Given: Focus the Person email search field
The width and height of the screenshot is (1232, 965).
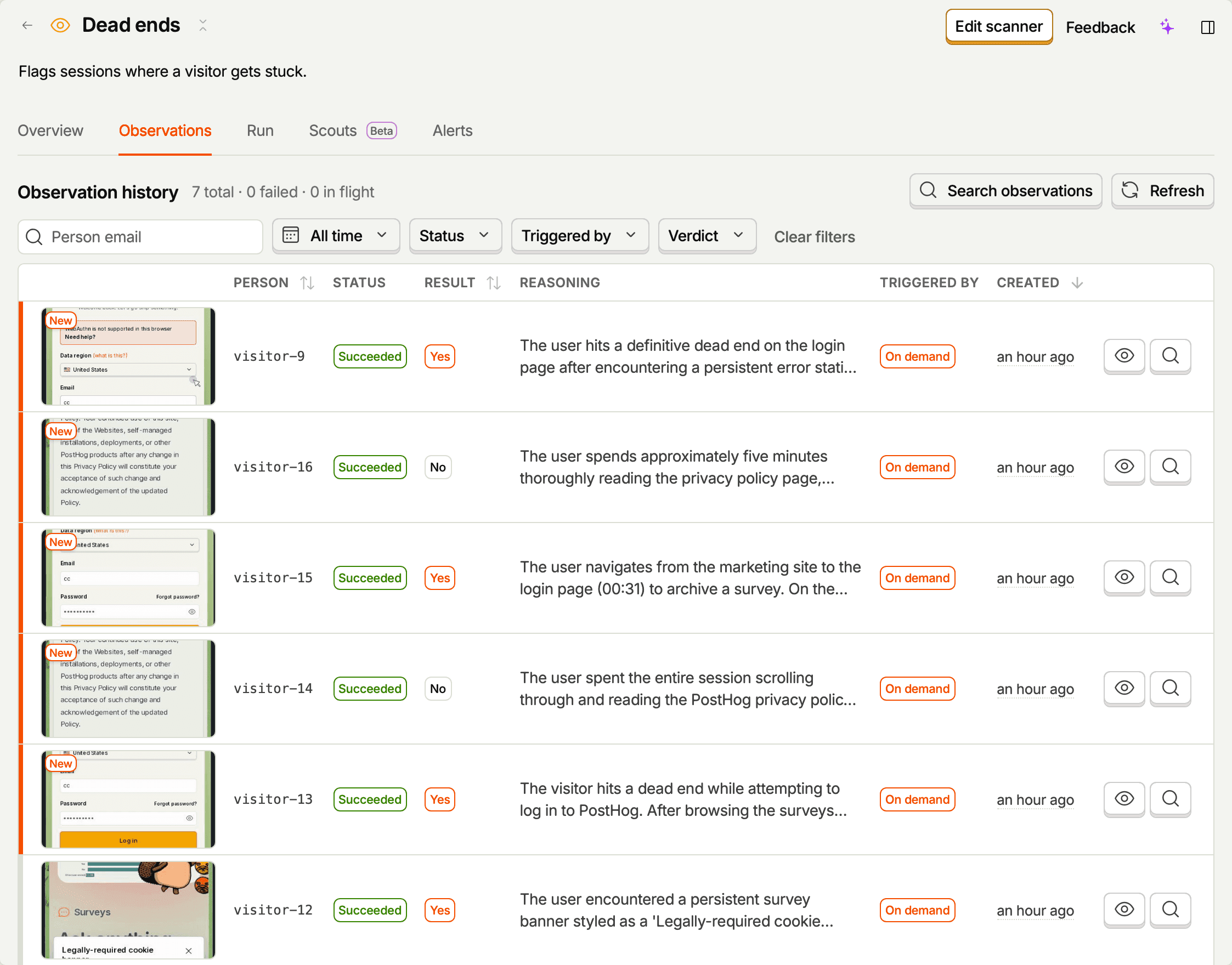Looking at the screenshot, I should [x=140, y=237].
